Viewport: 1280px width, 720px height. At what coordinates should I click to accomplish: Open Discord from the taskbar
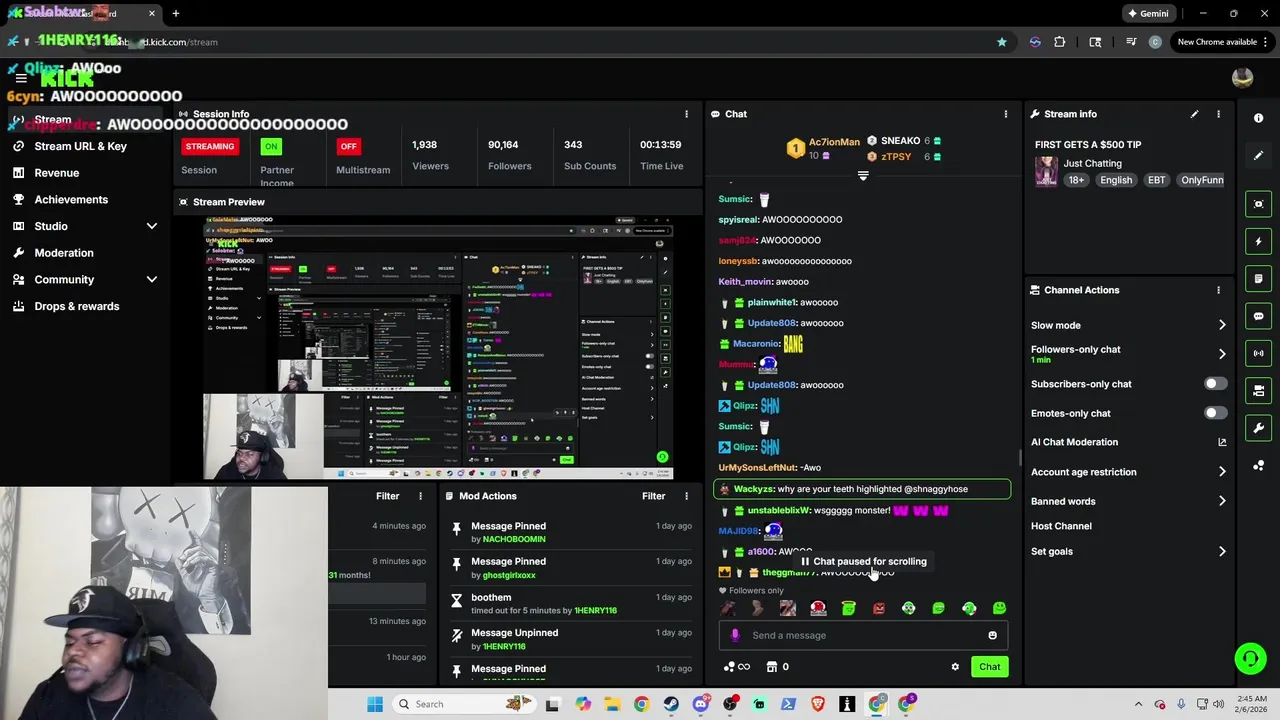tap(700, 704)
